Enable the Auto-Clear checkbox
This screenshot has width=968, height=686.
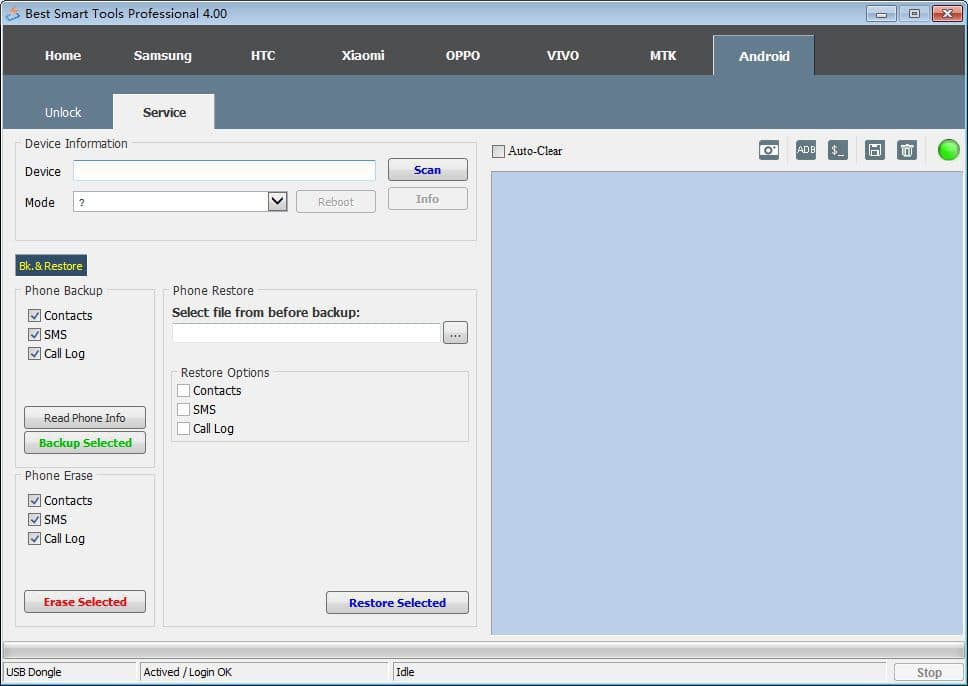(x=498, y=151)
